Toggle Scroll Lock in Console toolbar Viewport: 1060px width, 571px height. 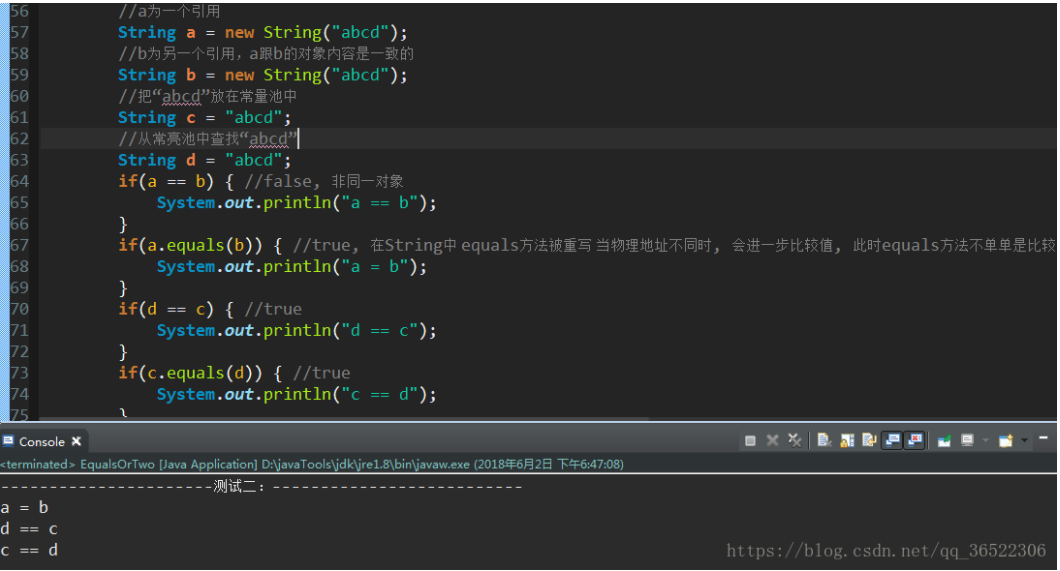click(x=847, y=441)
